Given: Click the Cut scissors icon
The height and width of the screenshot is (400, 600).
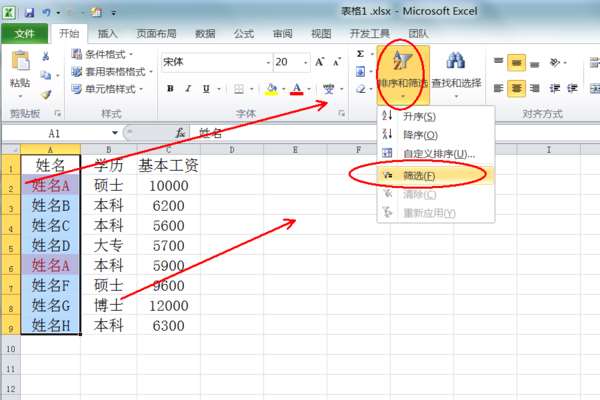Looking at the screenshot, I should click(x=46, y=56).
